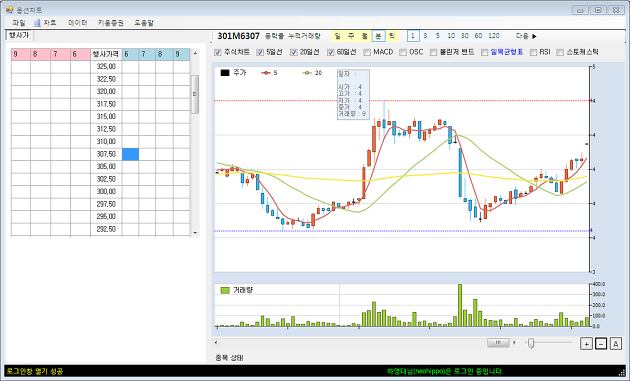This screenshot has width=630, height=381.
Task: Select the 10 minute interval button
Action: click(451, 36)
